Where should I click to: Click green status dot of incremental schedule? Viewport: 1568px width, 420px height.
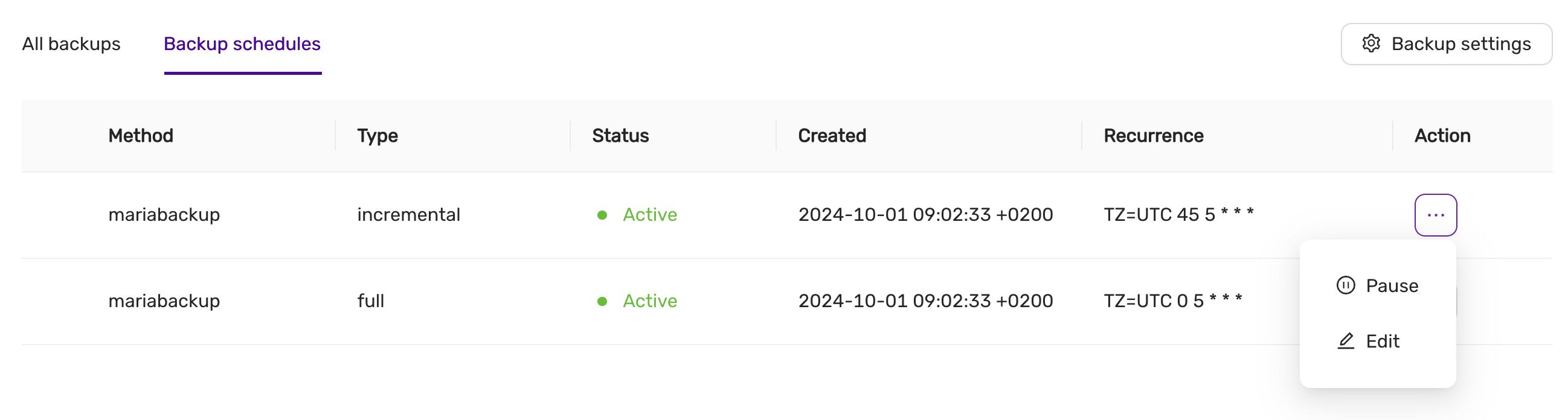[602, 215]
